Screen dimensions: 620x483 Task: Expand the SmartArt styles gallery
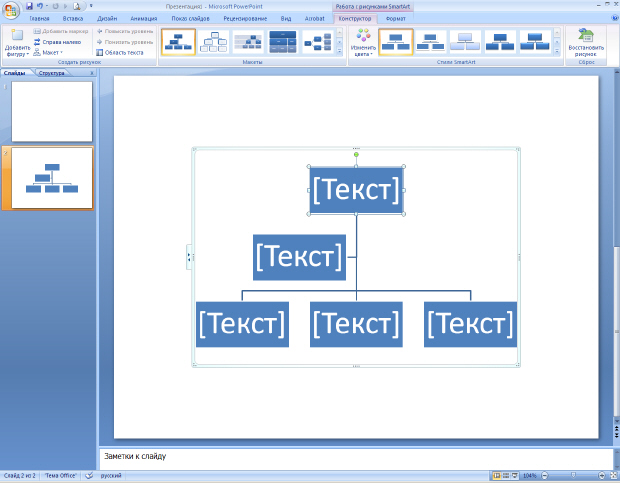[x=555, y=52]
